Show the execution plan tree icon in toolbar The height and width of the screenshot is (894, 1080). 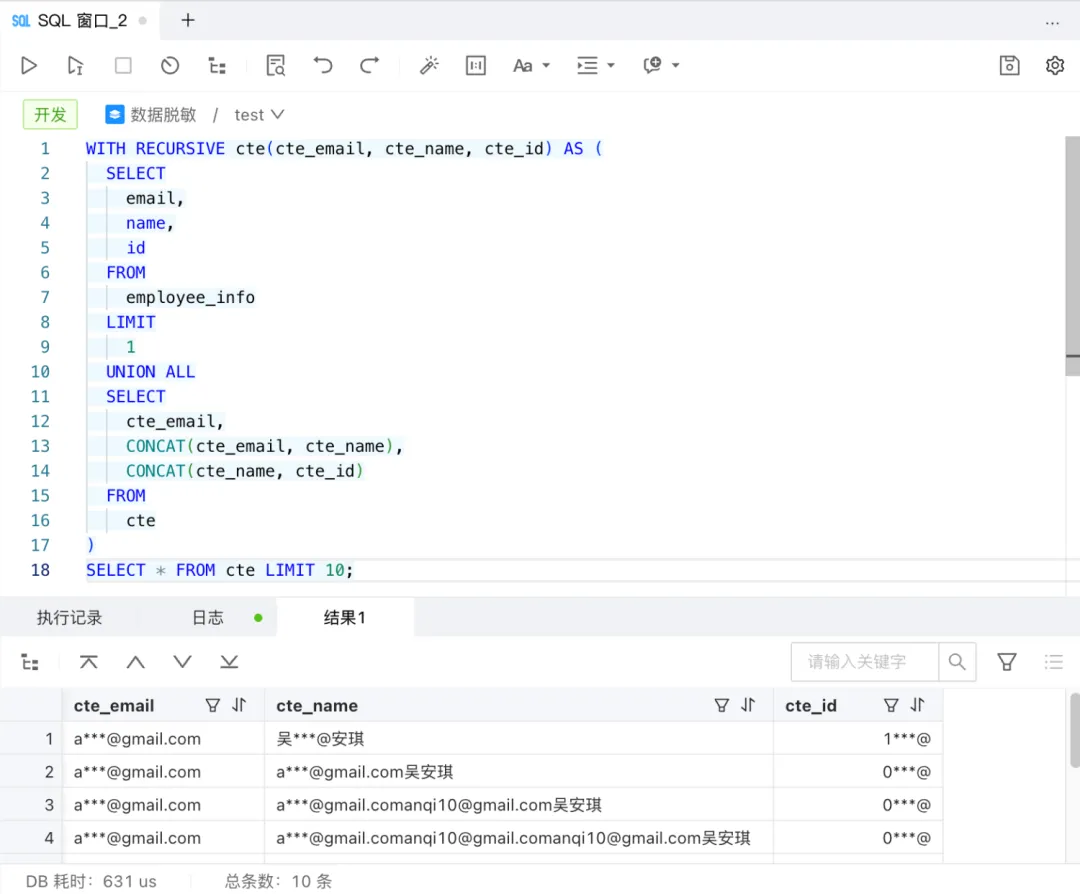(217, 65)
